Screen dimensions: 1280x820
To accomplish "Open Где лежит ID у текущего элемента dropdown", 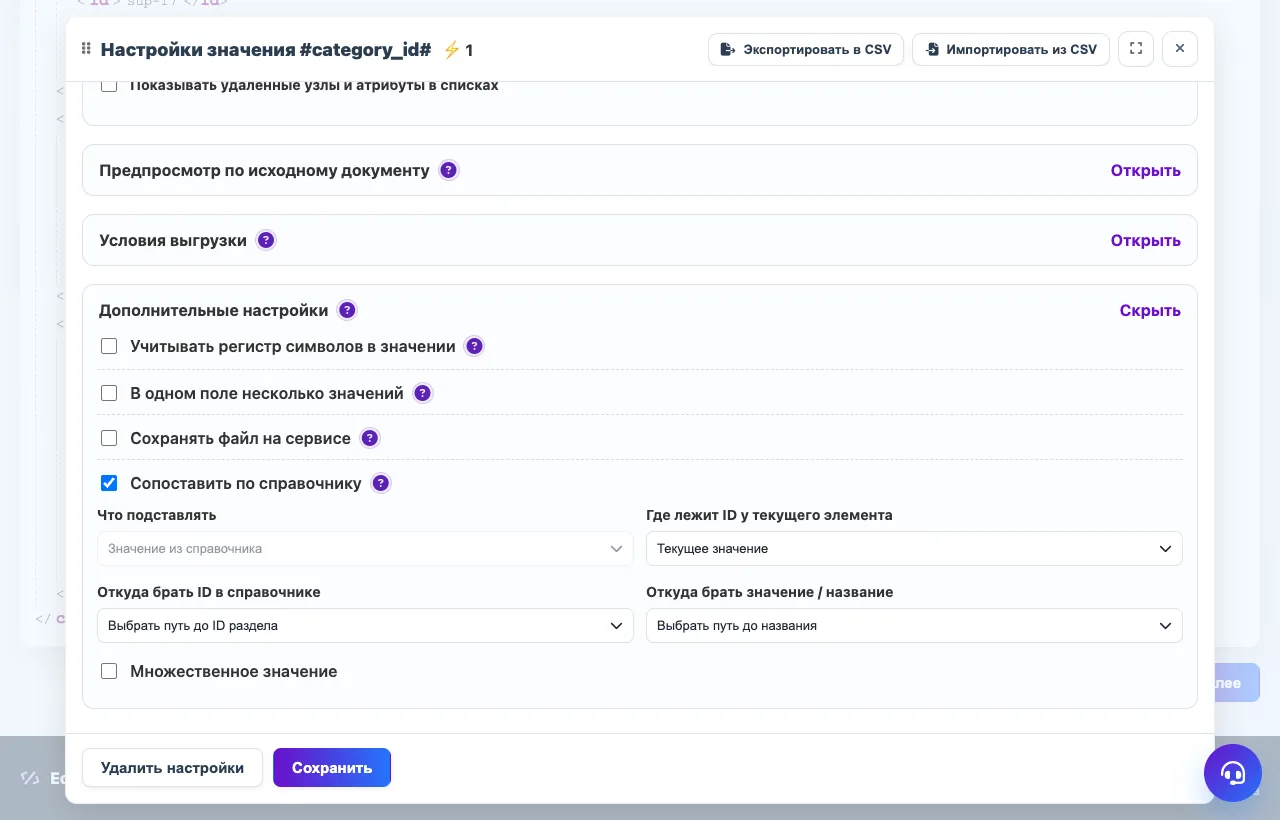I will click(x=914, y=549).
